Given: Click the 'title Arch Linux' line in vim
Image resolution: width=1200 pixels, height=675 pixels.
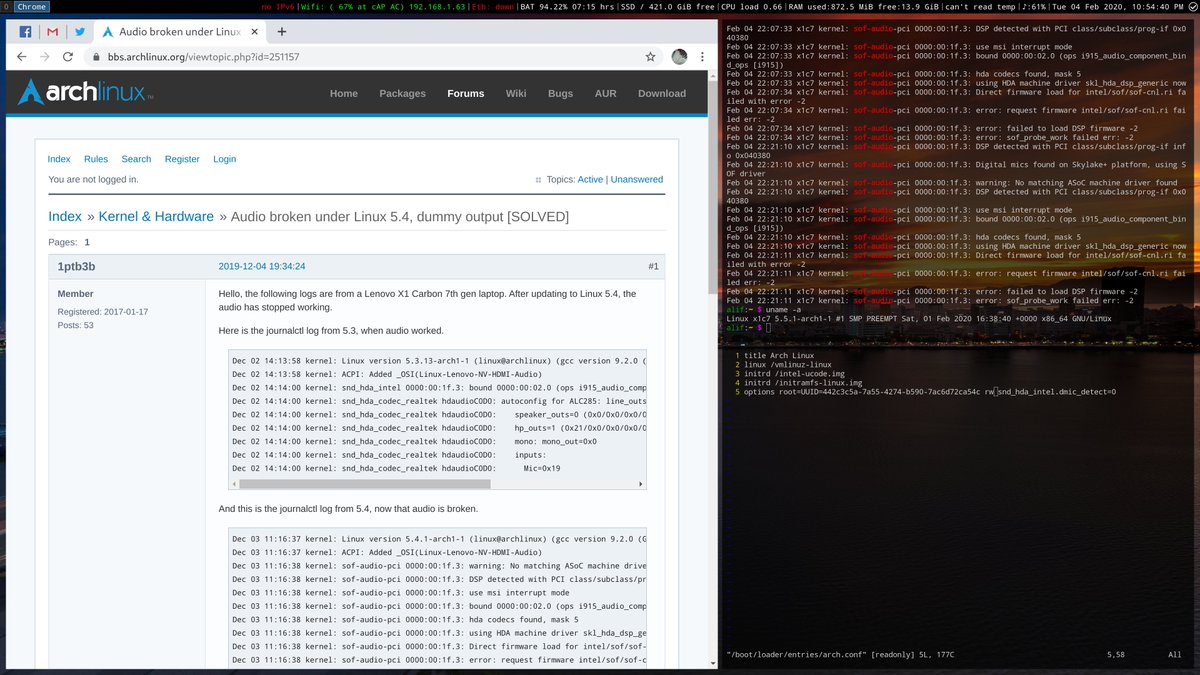Looking at the screenshot, I should pos(779,356).
